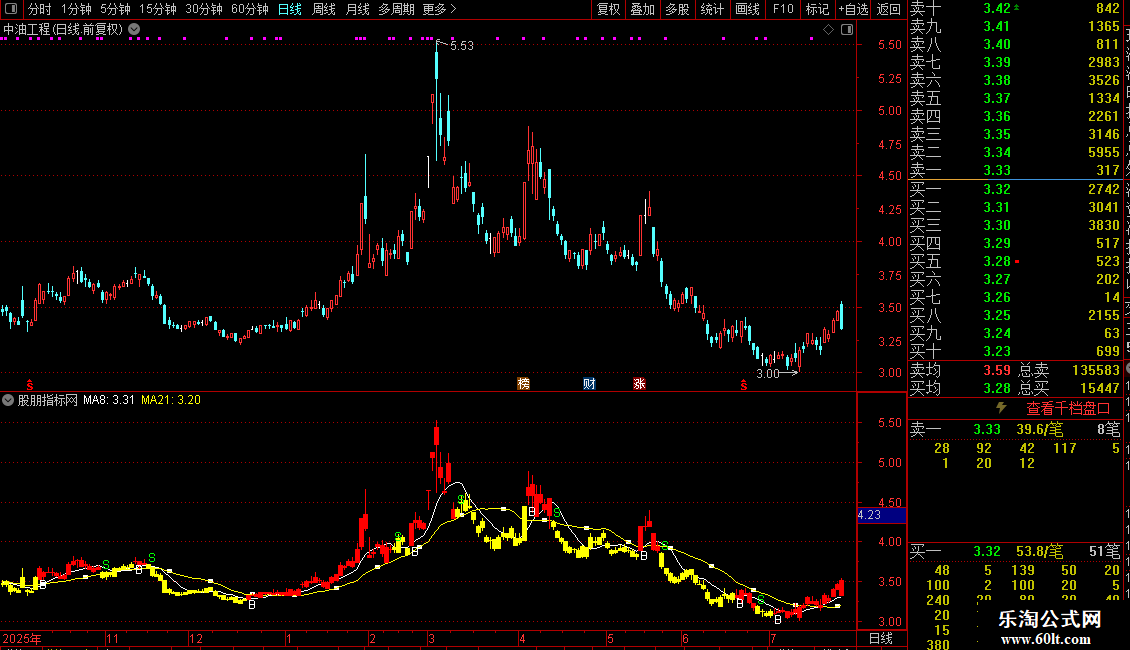Click the 5.53 high price label

[462, 45]
